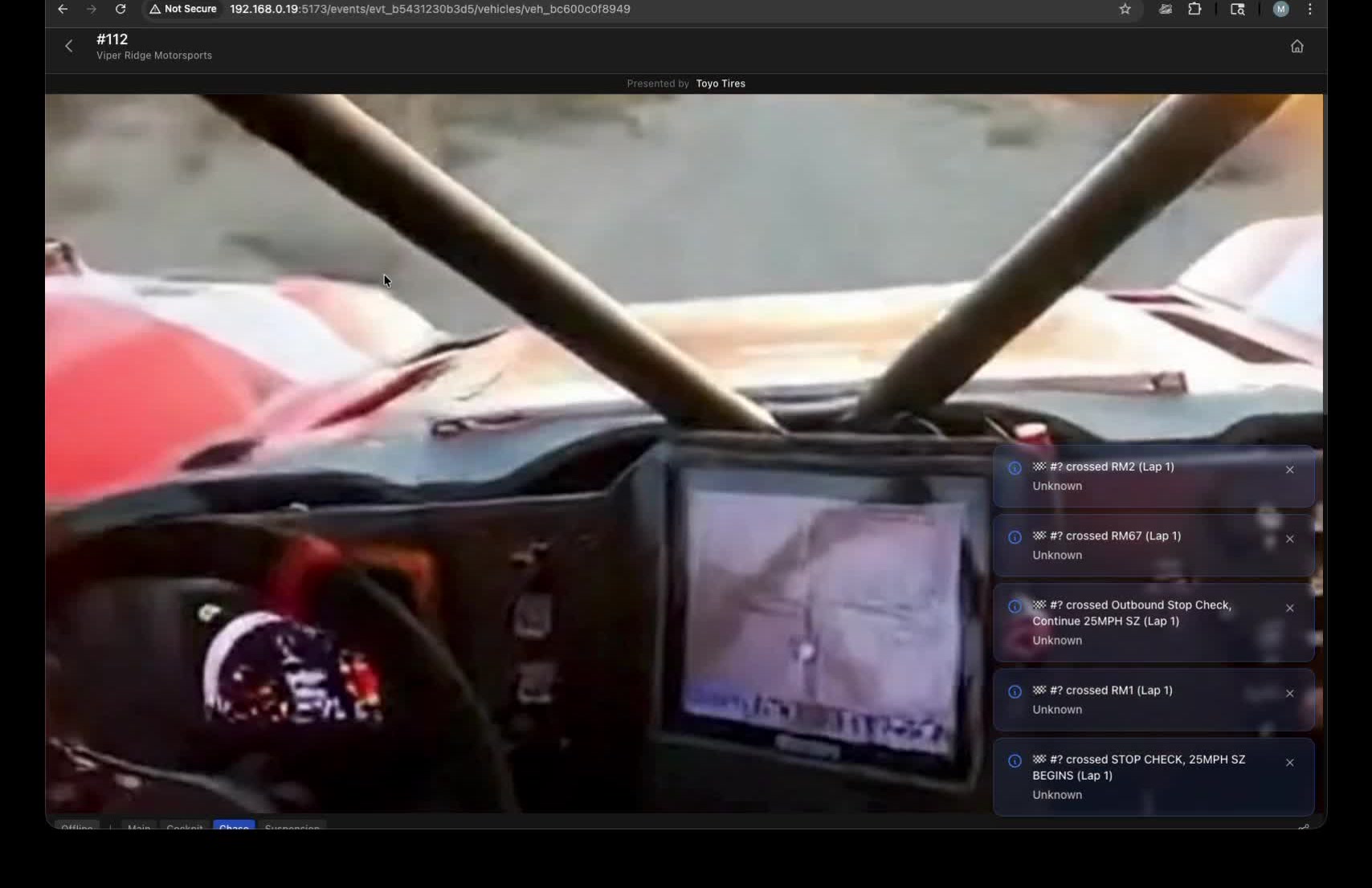Dismiss the RM67 crossing notification
This screenshot has width=1372, height=888.
[x=1290, y=539]
